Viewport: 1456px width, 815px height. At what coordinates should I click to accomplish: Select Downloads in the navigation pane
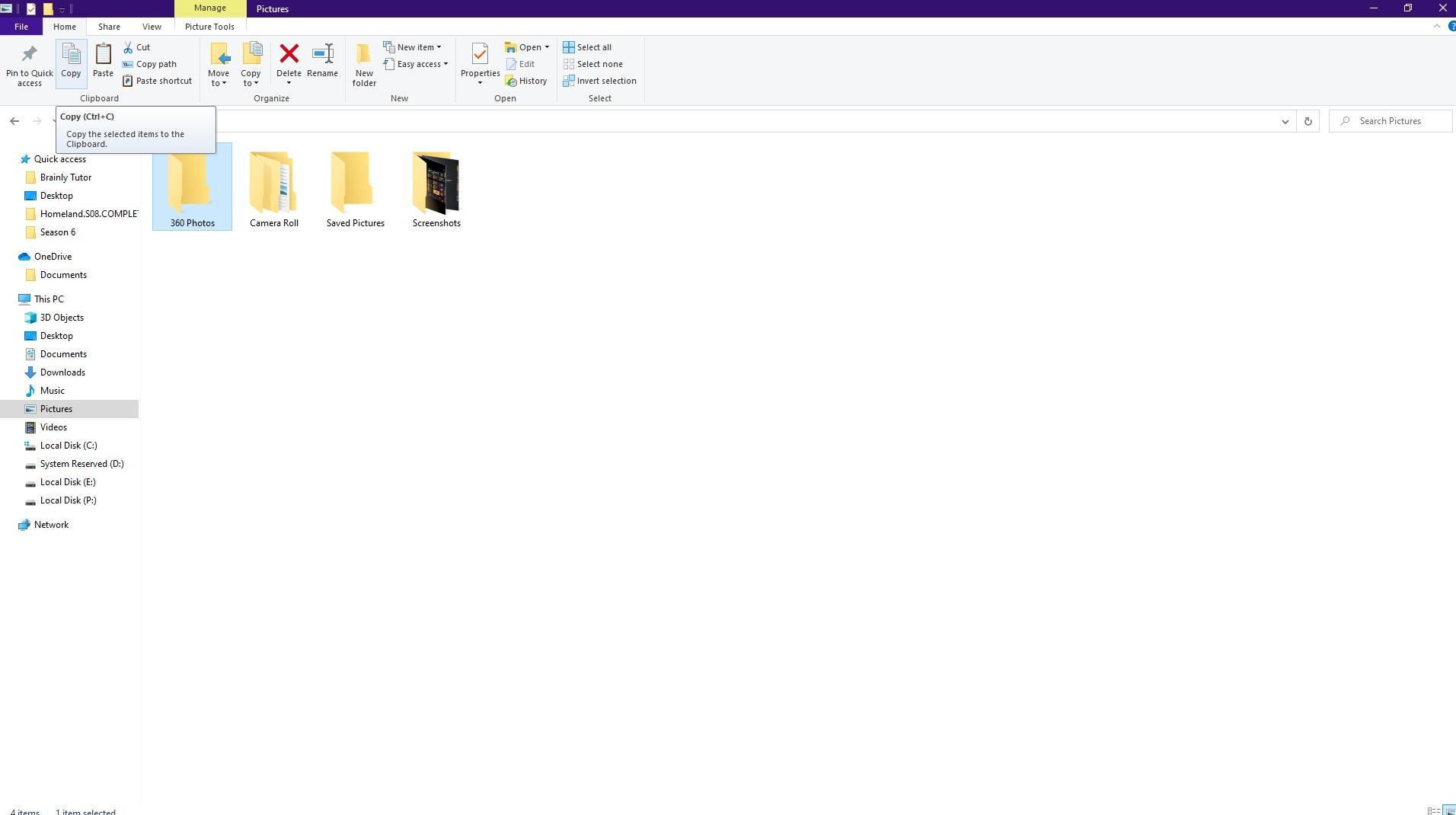[62, 372]
